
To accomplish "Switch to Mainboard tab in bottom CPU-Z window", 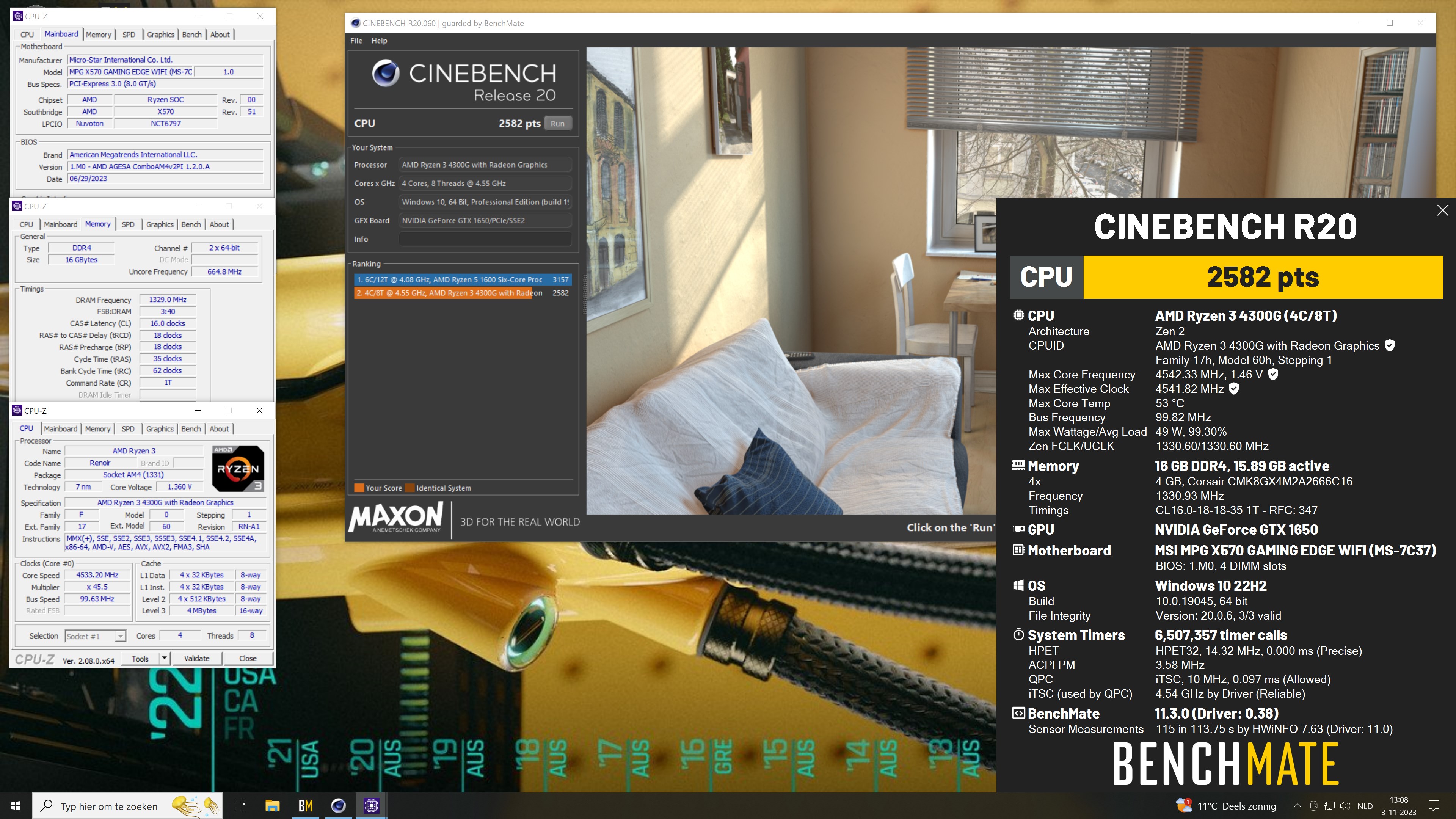I will click(61, 429).
